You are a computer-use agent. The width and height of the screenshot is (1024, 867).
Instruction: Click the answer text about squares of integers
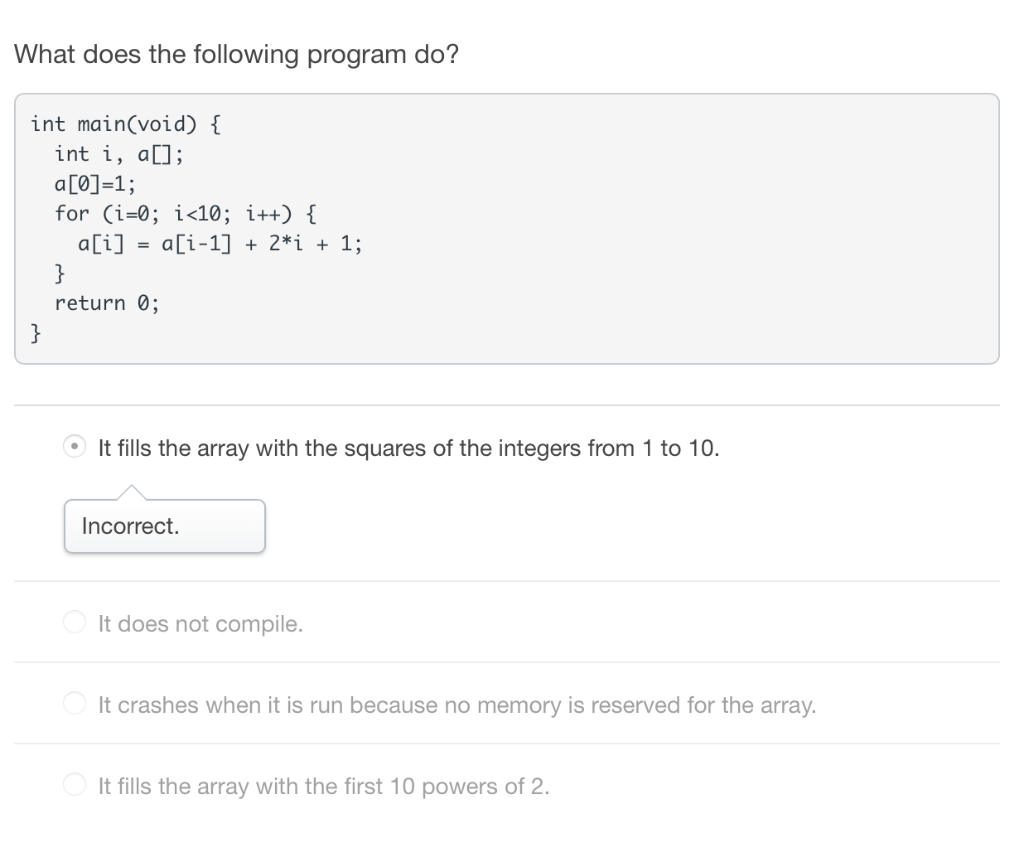tap(408, 448)
